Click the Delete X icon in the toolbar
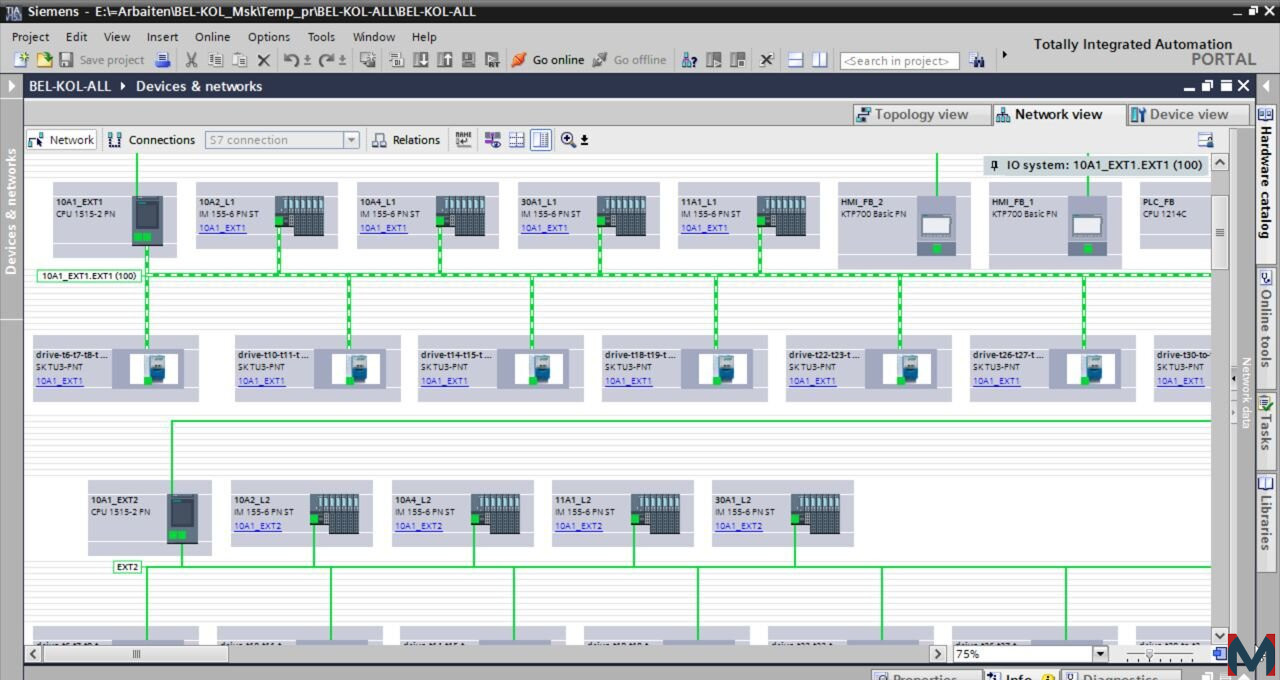Image resolution: width=1280 pixels, height=680 pixels. (264, 60)
